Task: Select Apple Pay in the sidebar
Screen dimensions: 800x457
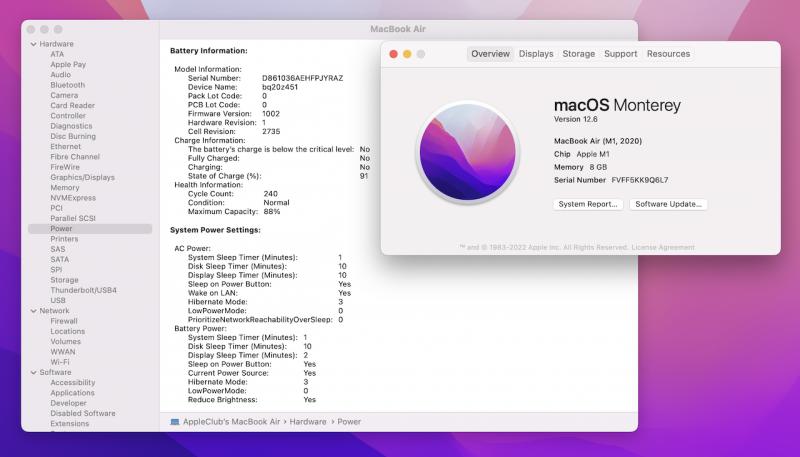Action: click(x=68, y=64)
